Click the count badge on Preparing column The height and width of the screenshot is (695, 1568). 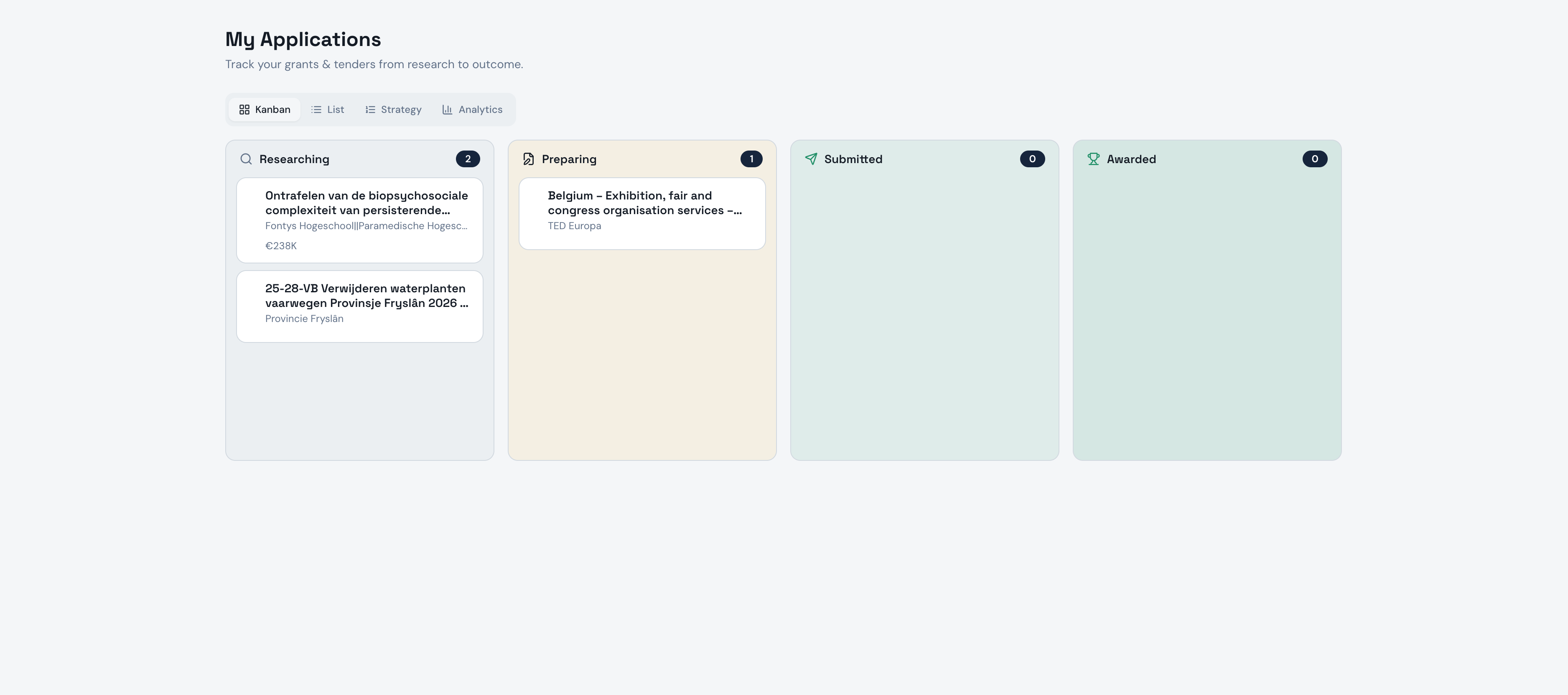pyautogui.click(x=751, y=158)
